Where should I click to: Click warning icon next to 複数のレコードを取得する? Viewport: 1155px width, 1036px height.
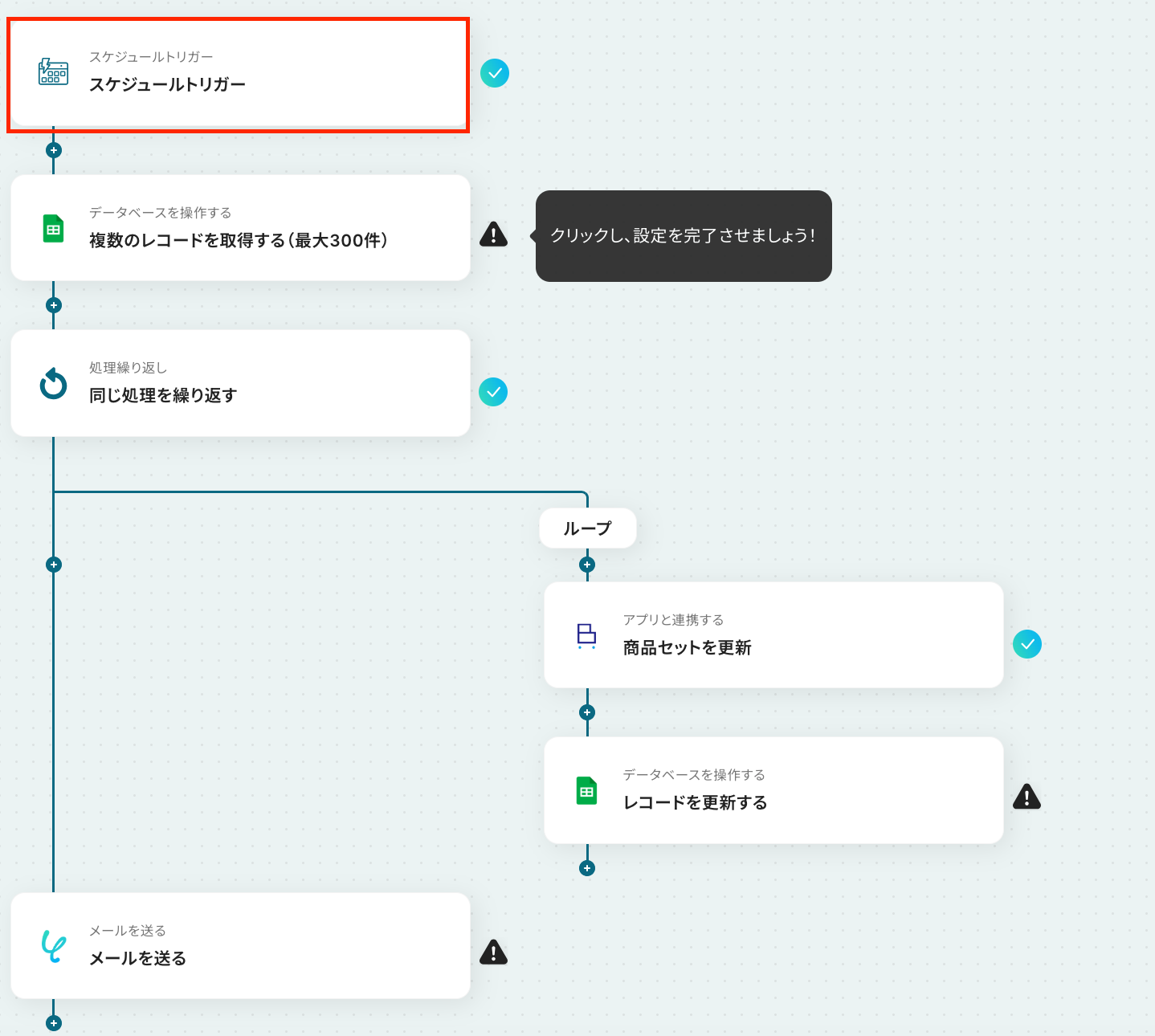click(493, 234)
